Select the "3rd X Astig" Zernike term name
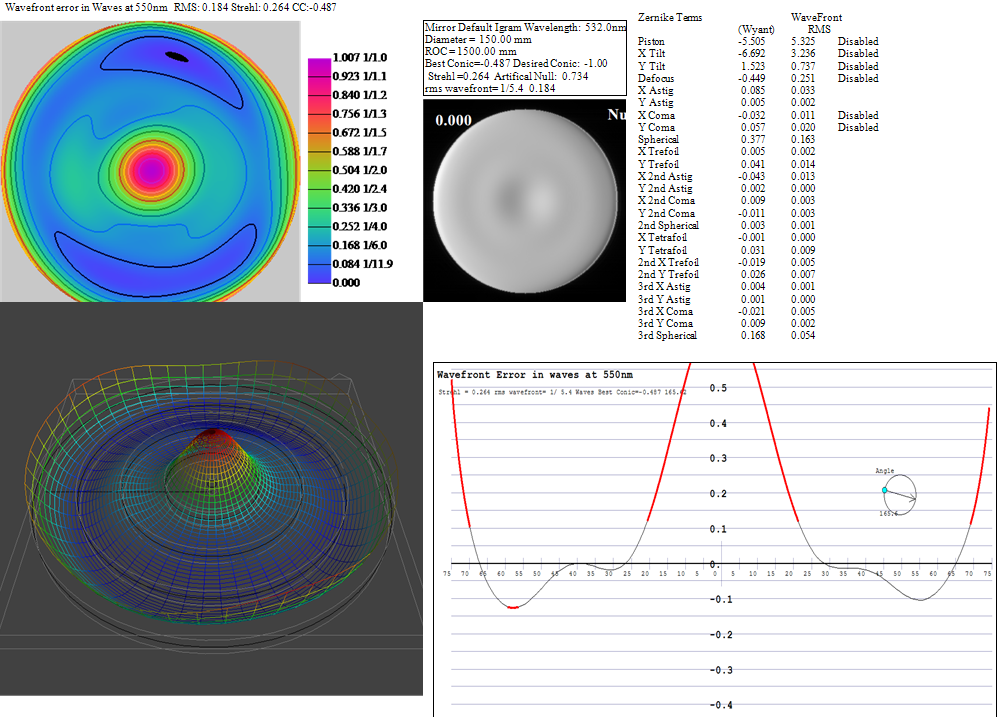The height and width of the screenshot is (717, 999). (664, 287)
